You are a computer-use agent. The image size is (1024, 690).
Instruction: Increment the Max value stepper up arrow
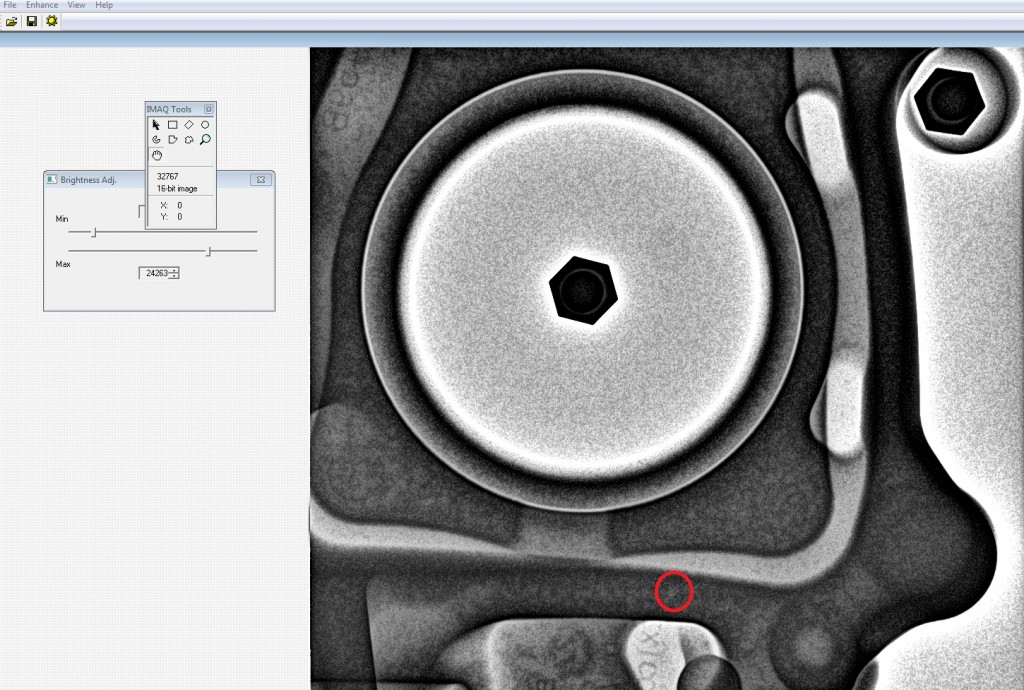point(175,270)
